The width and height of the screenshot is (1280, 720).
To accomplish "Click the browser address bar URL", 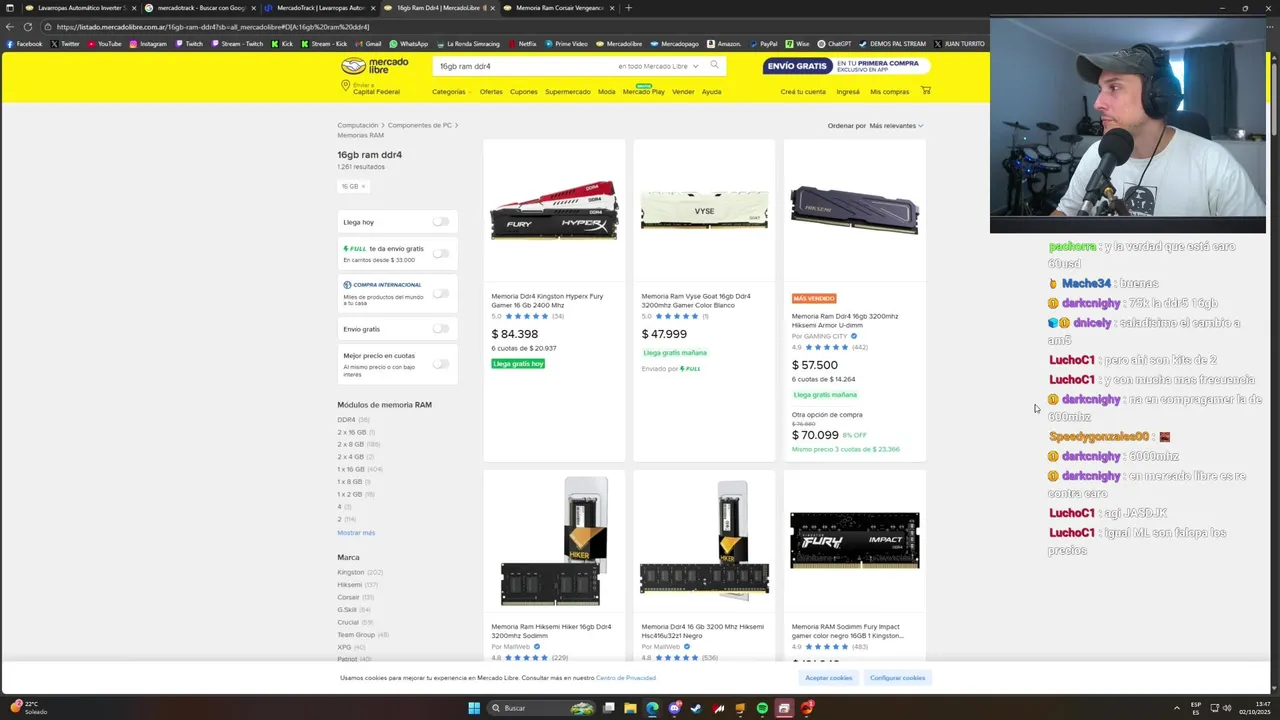I will (213, 27).
